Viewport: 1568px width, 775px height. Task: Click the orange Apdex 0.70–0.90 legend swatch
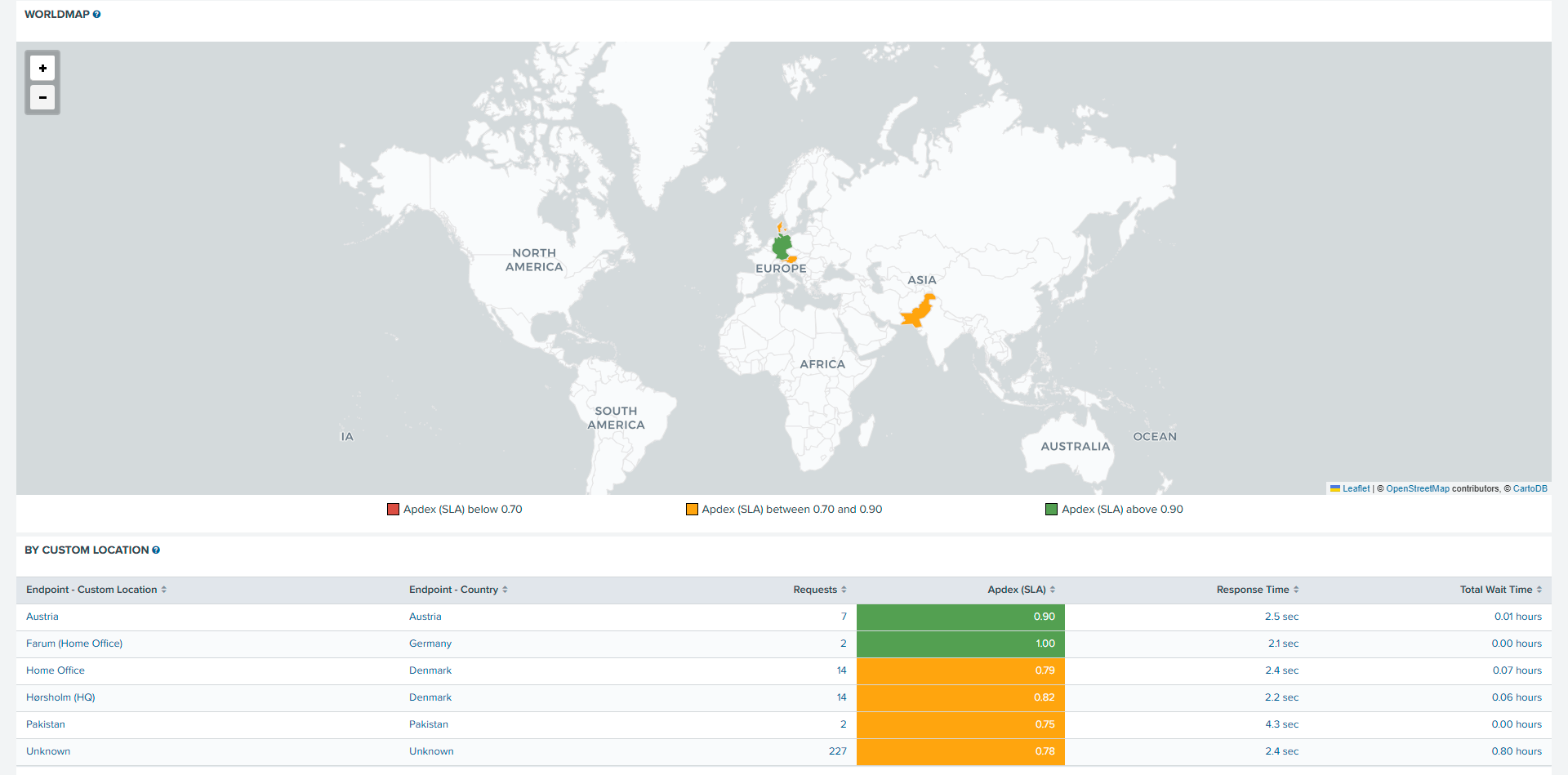[692, 510]
